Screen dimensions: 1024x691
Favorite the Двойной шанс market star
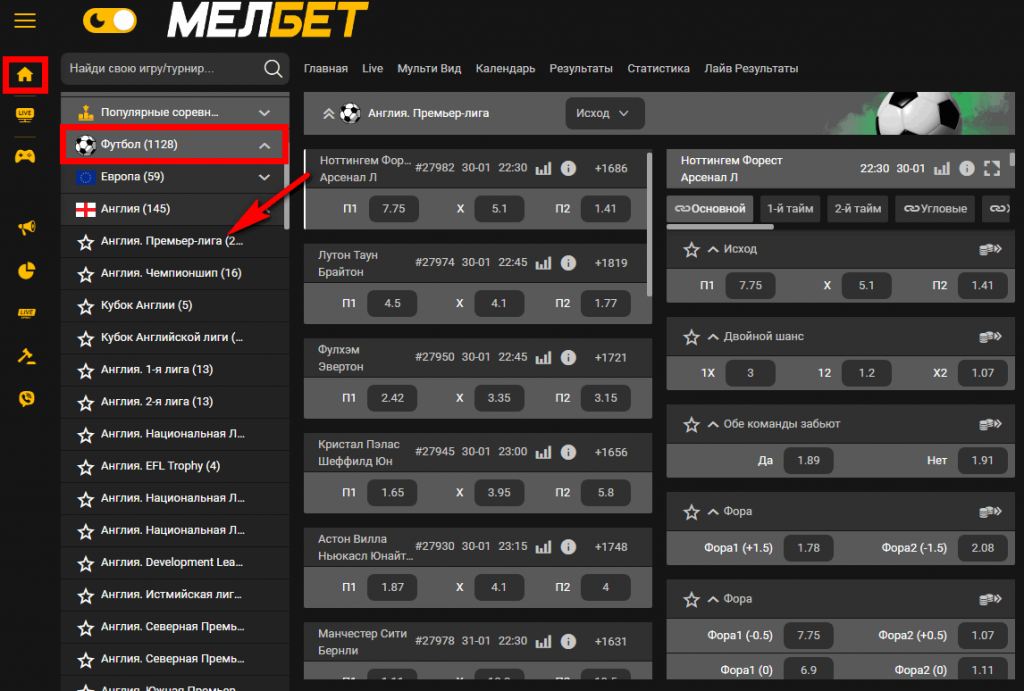691,337
